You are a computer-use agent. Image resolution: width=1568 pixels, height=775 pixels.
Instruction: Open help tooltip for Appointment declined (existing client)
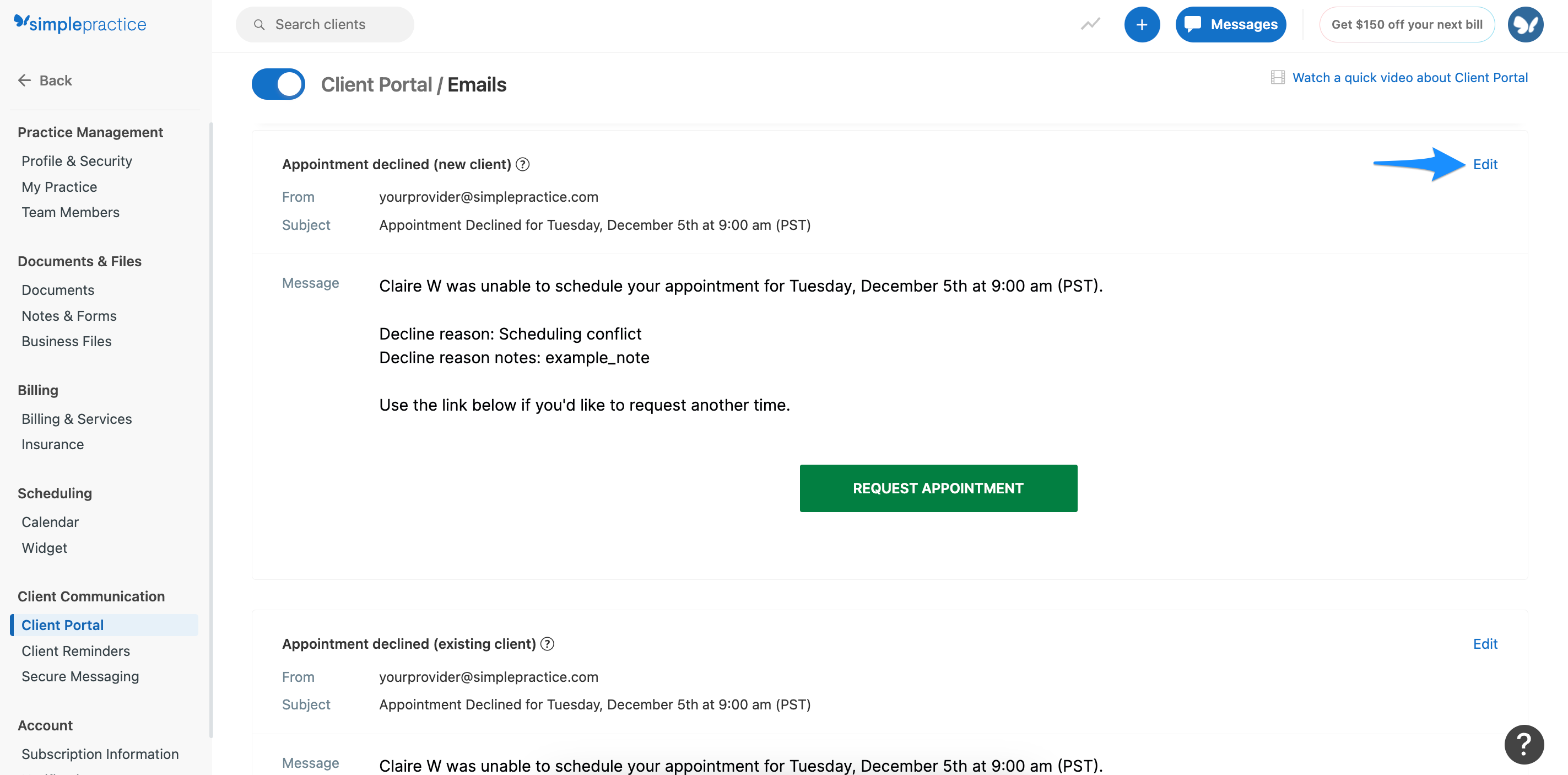[x=547, y=643]
